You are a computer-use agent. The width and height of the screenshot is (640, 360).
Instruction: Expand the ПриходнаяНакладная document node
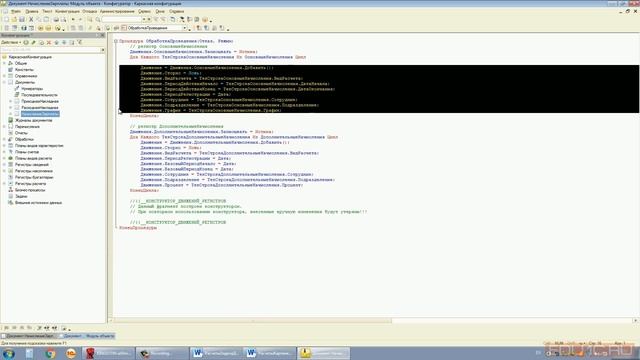(11, 101)
